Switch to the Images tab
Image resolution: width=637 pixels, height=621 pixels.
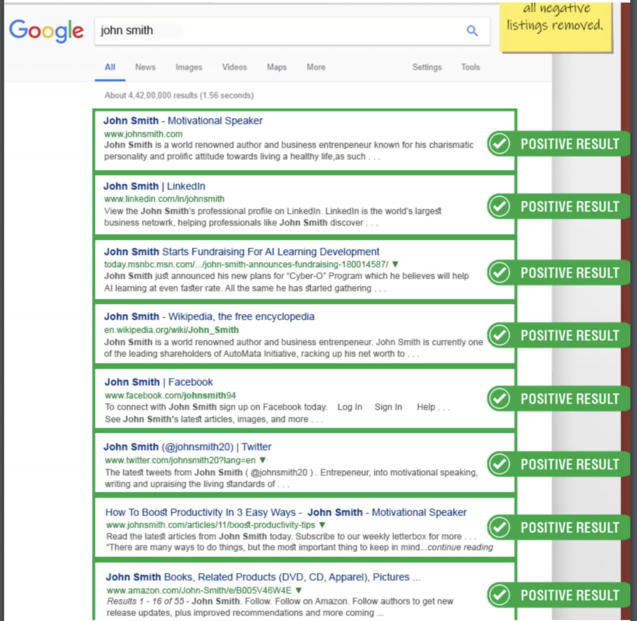(188, 67)
